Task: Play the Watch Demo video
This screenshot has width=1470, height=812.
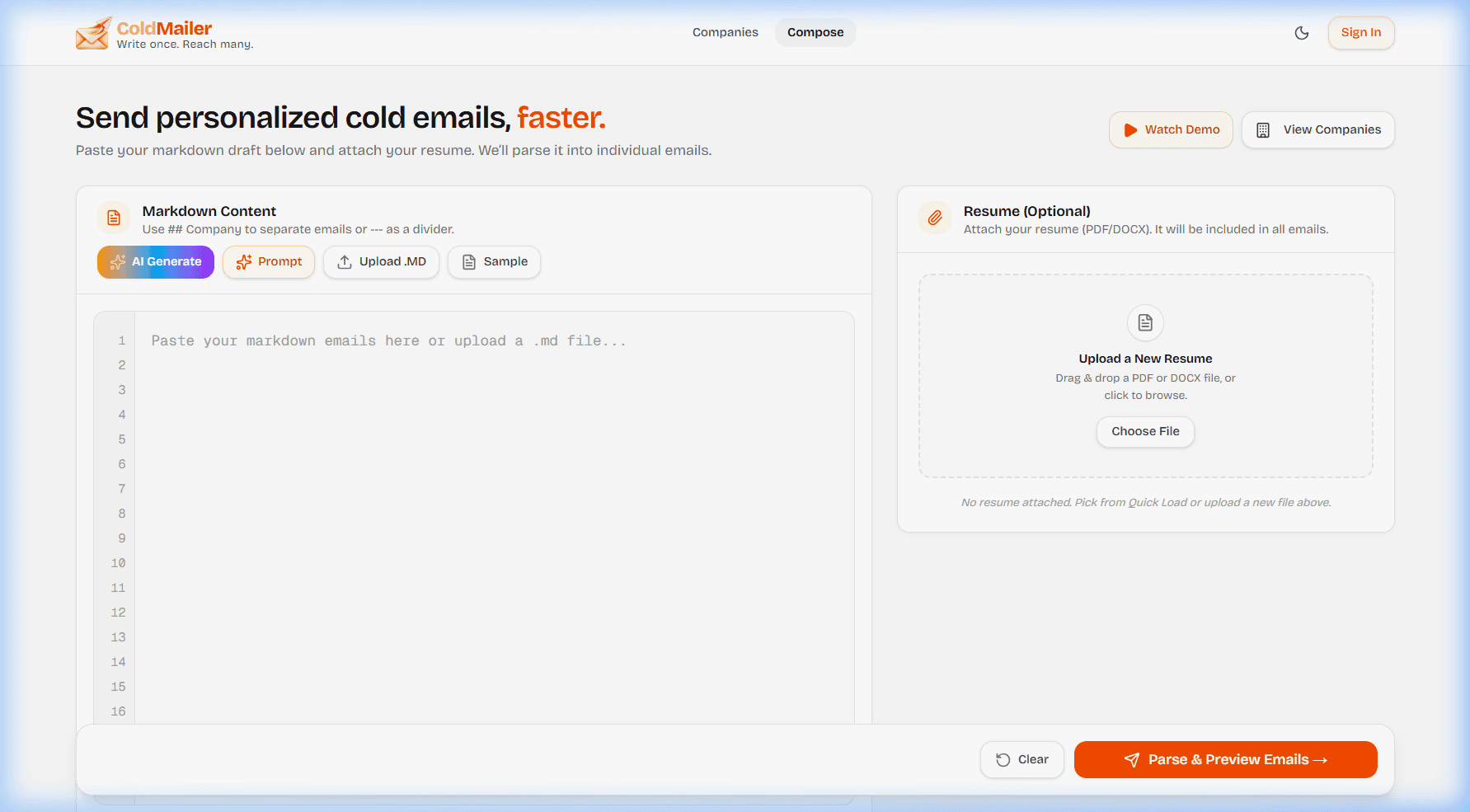Action: [x=1171, y=130]
